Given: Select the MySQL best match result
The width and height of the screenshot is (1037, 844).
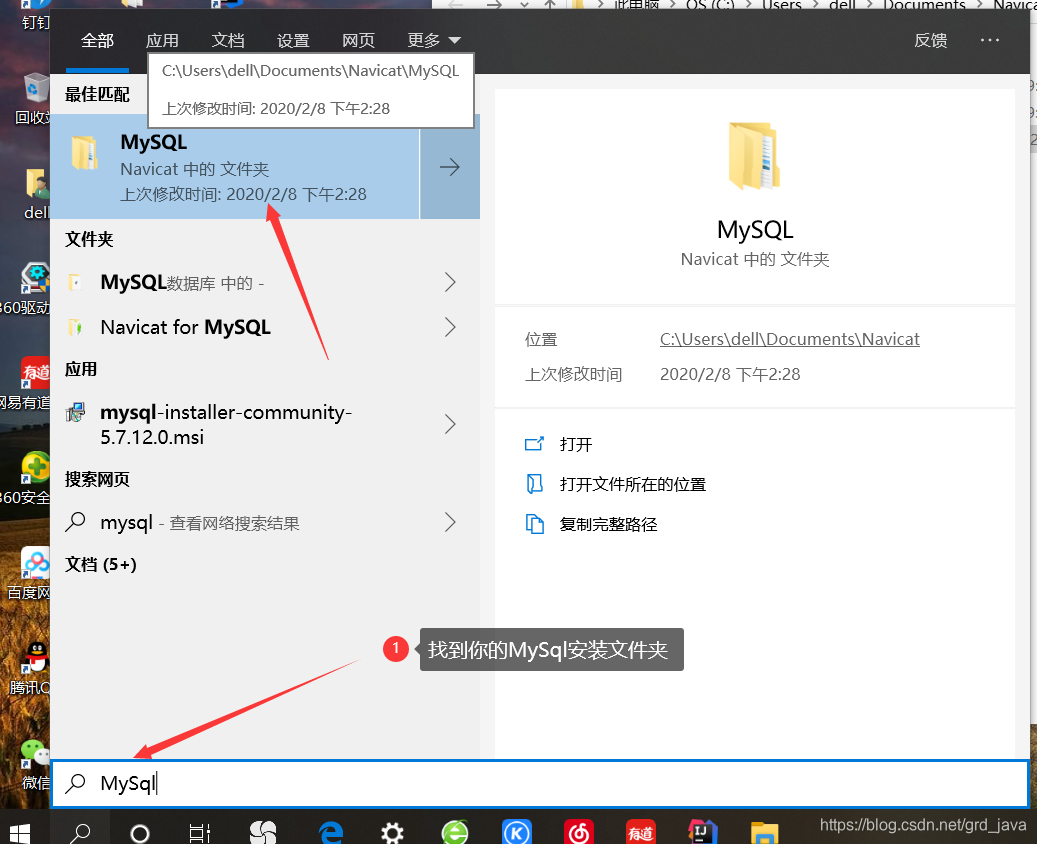Looking at the screenshot, I should pos(235,167).
